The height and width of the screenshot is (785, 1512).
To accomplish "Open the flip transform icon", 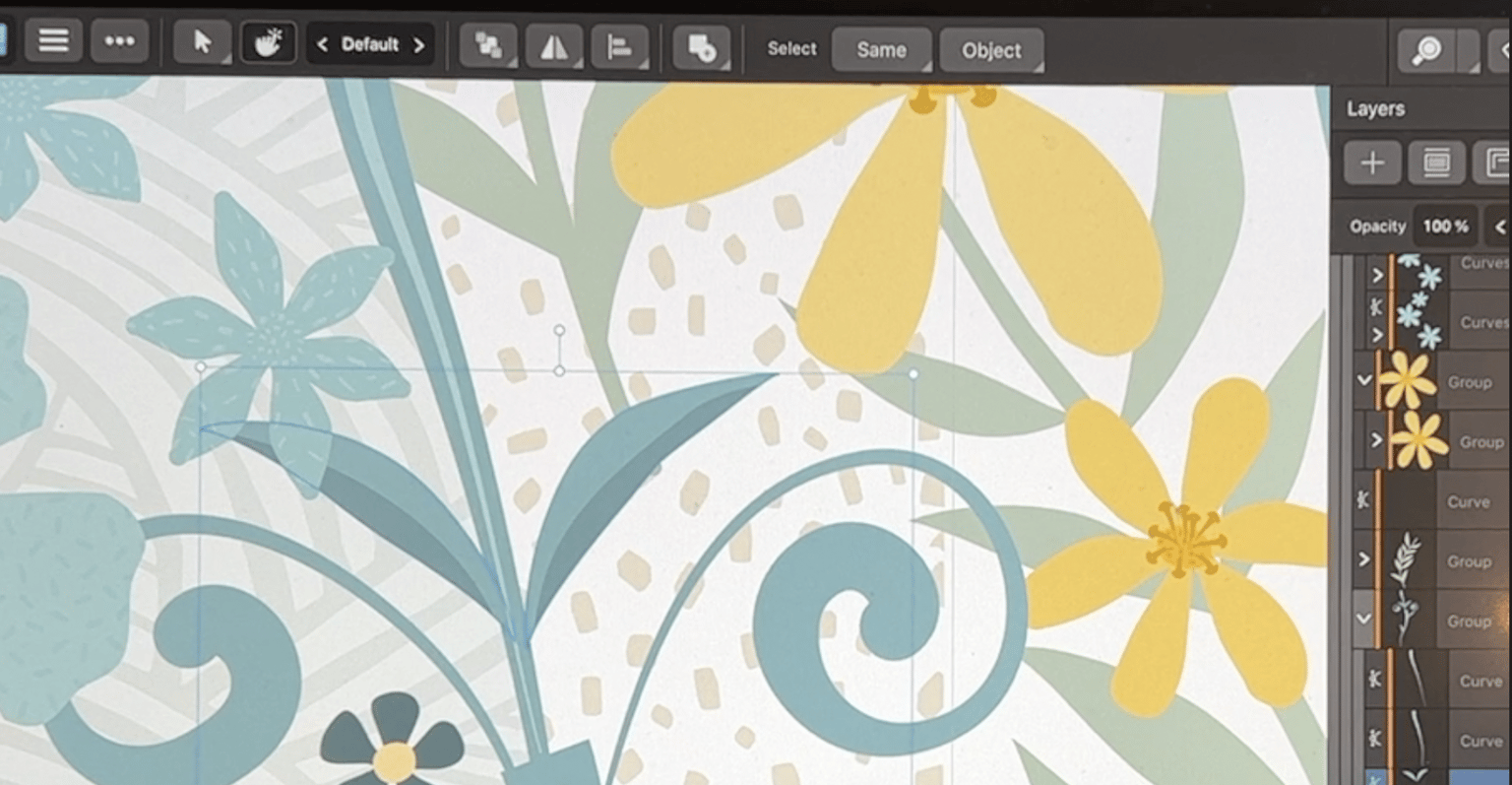I will 554,45.
